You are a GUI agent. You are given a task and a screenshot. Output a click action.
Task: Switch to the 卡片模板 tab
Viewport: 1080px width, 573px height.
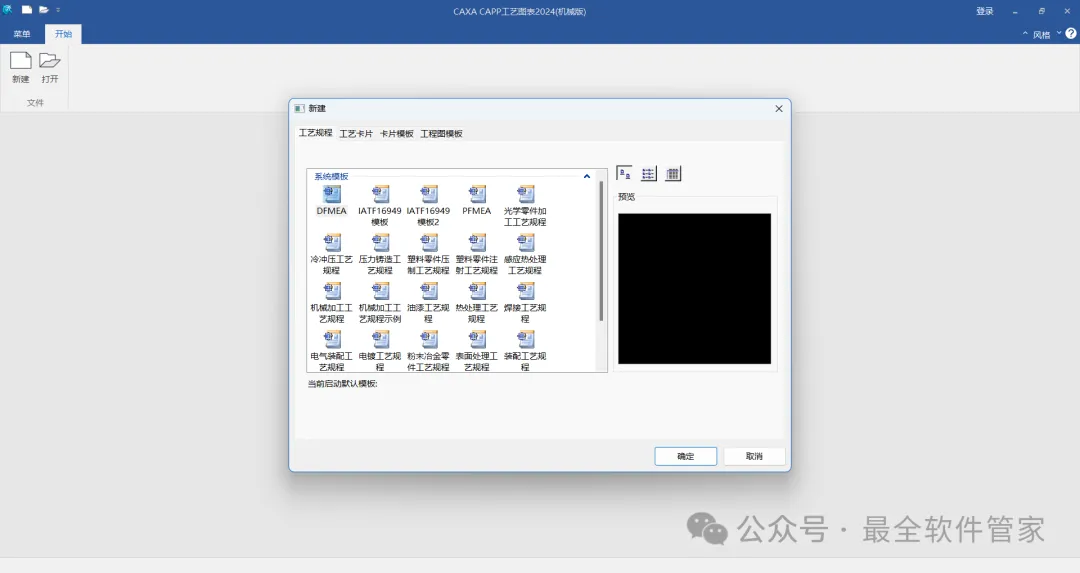coord(397,134)
